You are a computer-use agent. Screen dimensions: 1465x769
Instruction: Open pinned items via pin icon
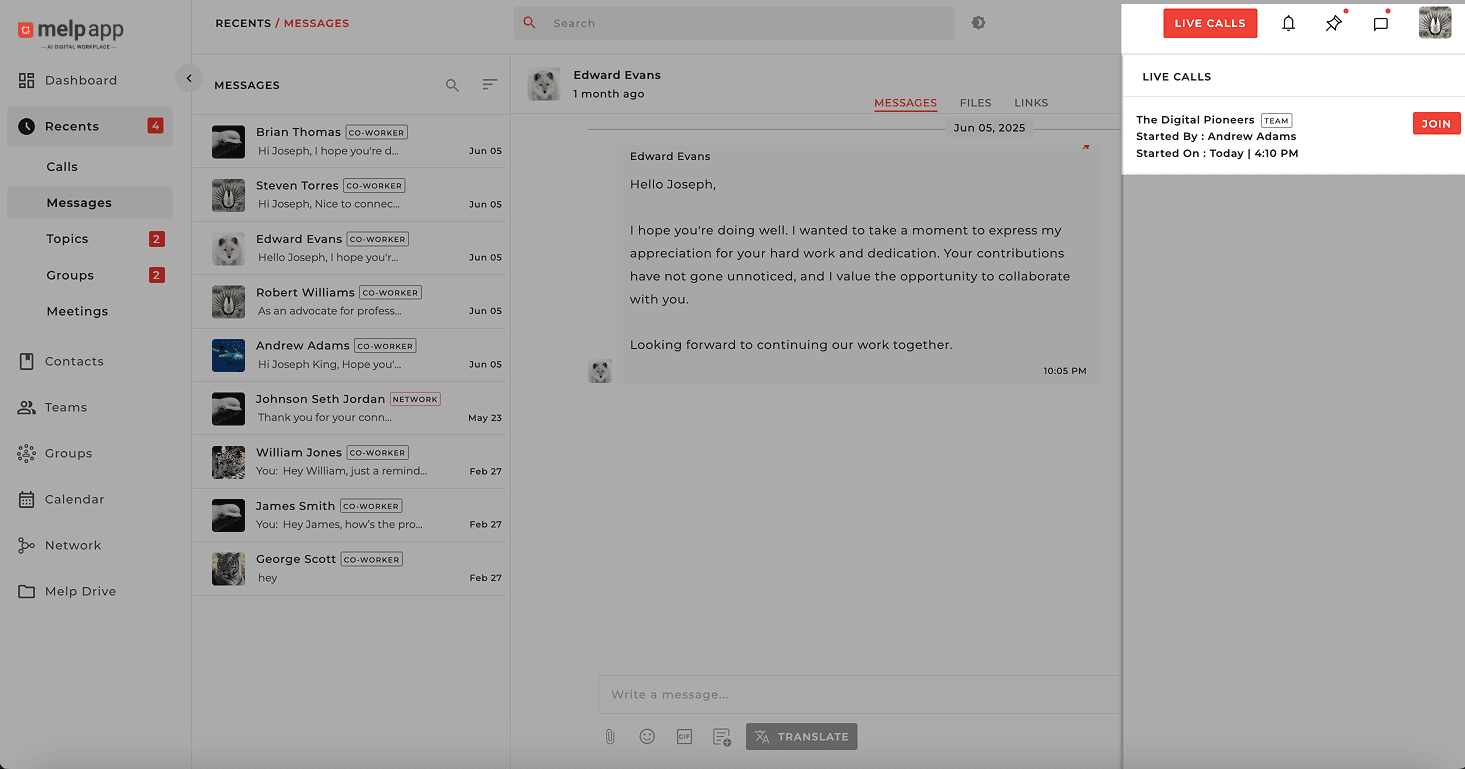pyautogui.click(x=1333, y=24)
